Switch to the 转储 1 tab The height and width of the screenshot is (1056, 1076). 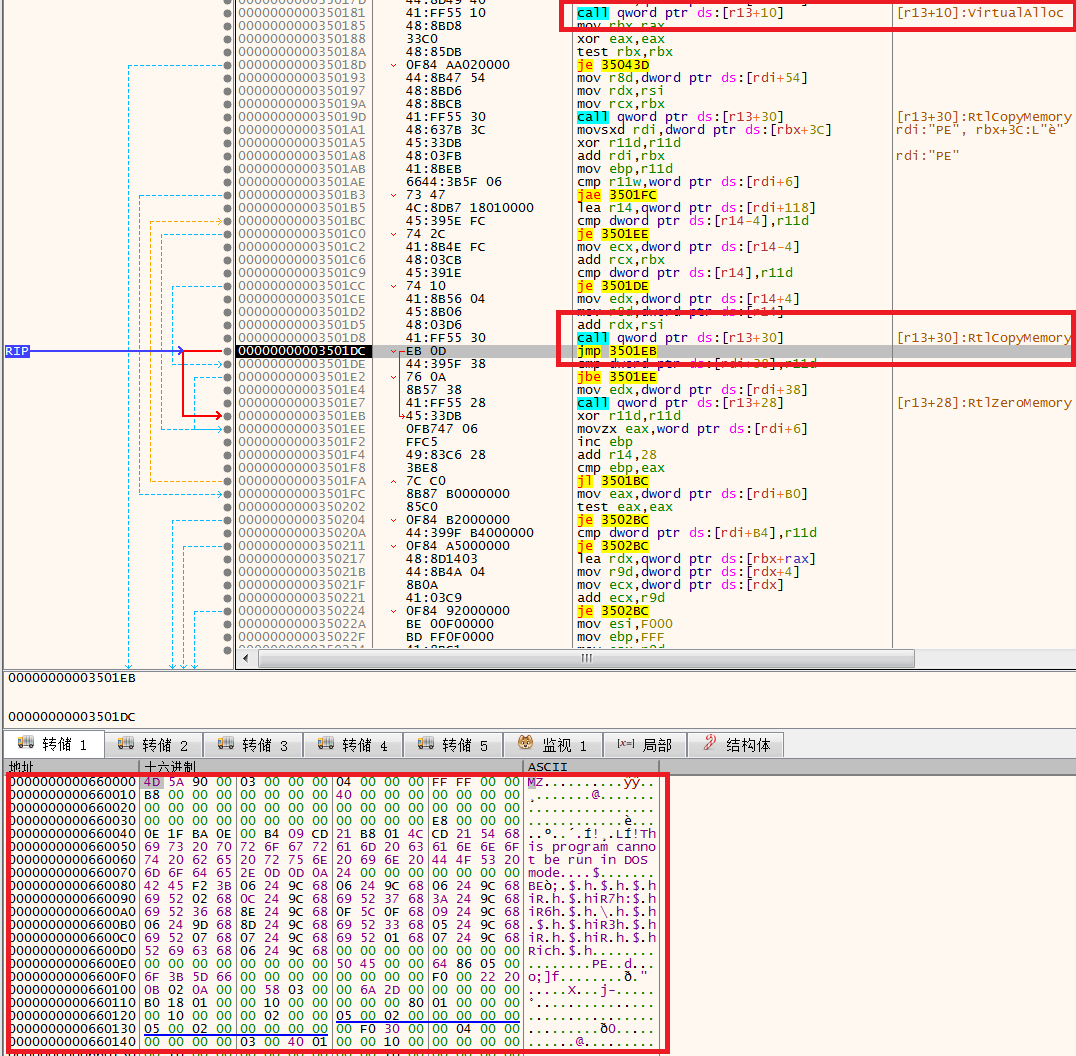coord(54,745)
